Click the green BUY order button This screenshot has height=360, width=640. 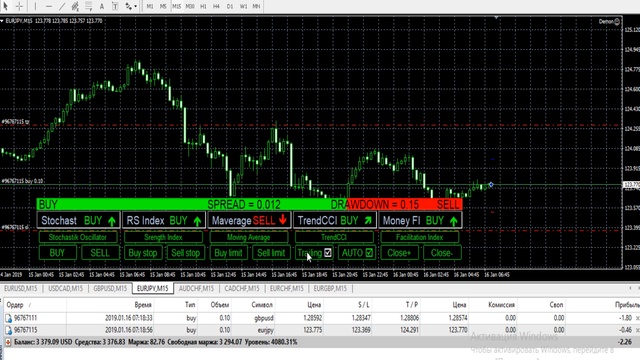click(x=58, y=253)
